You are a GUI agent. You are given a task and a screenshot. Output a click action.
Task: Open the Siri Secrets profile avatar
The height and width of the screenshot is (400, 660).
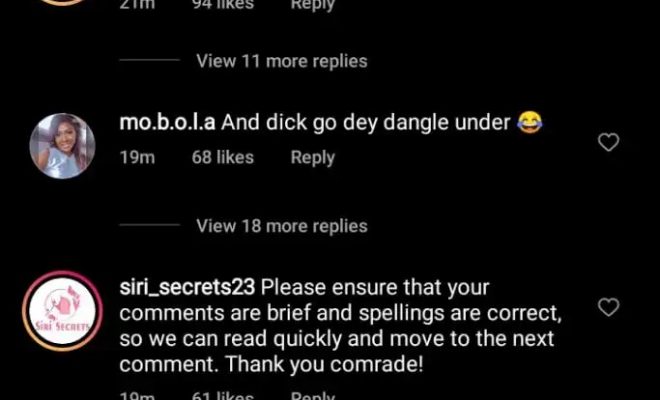[62, 311]
